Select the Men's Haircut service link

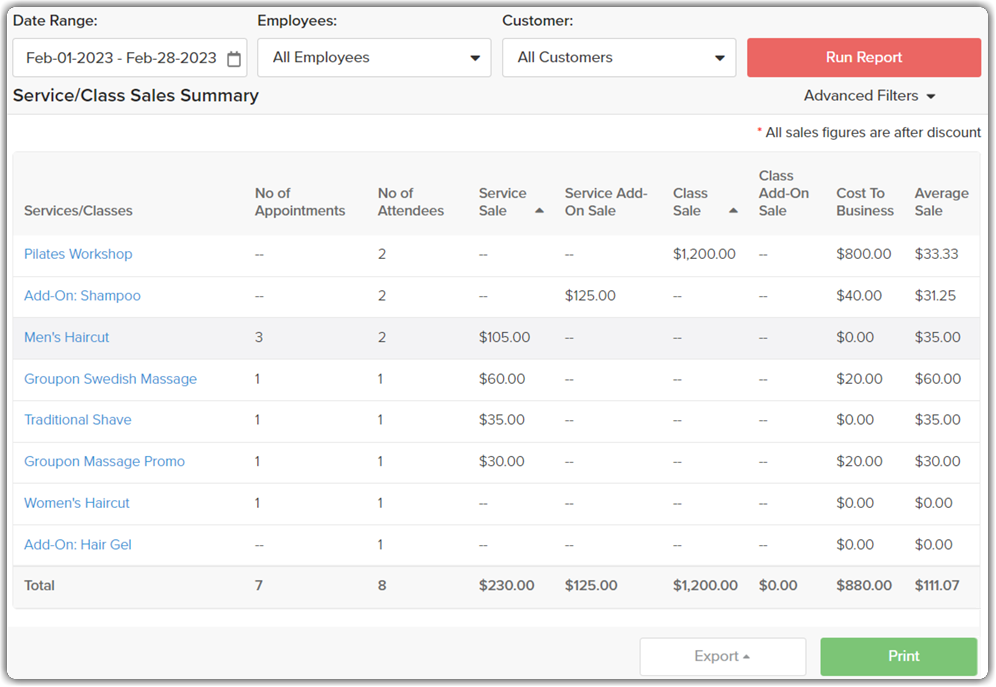coord(67,338)
